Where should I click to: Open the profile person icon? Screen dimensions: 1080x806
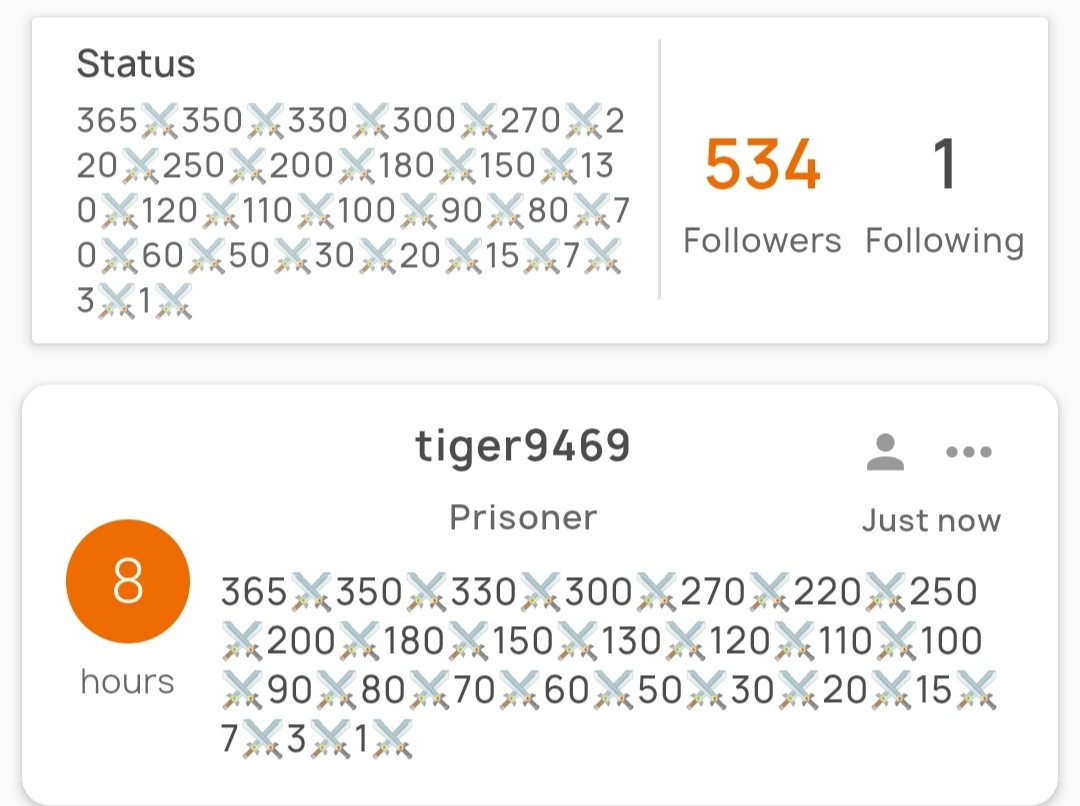[x=885, y=452]
